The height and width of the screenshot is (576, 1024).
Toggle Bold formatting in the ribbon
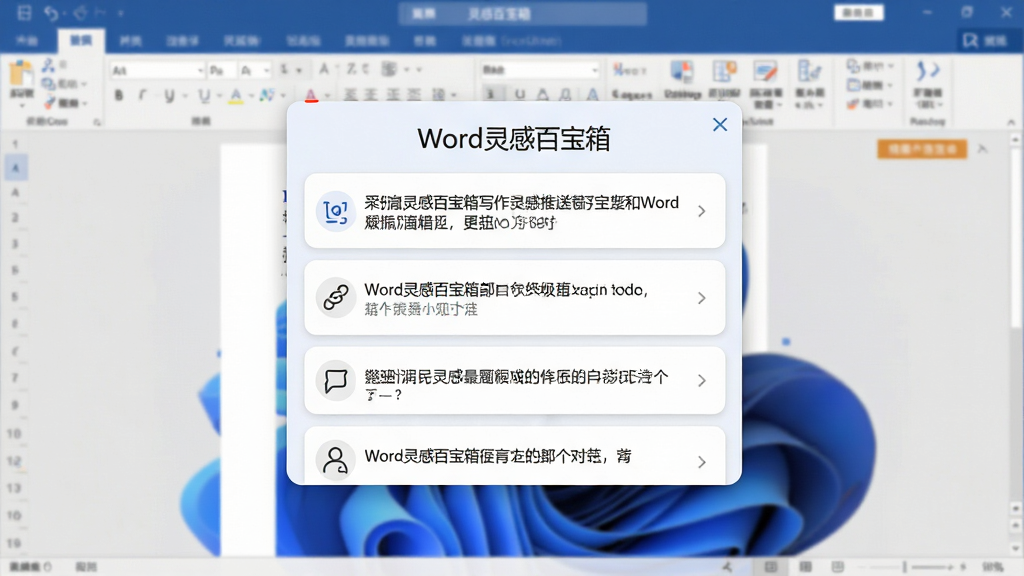[119, 95]
